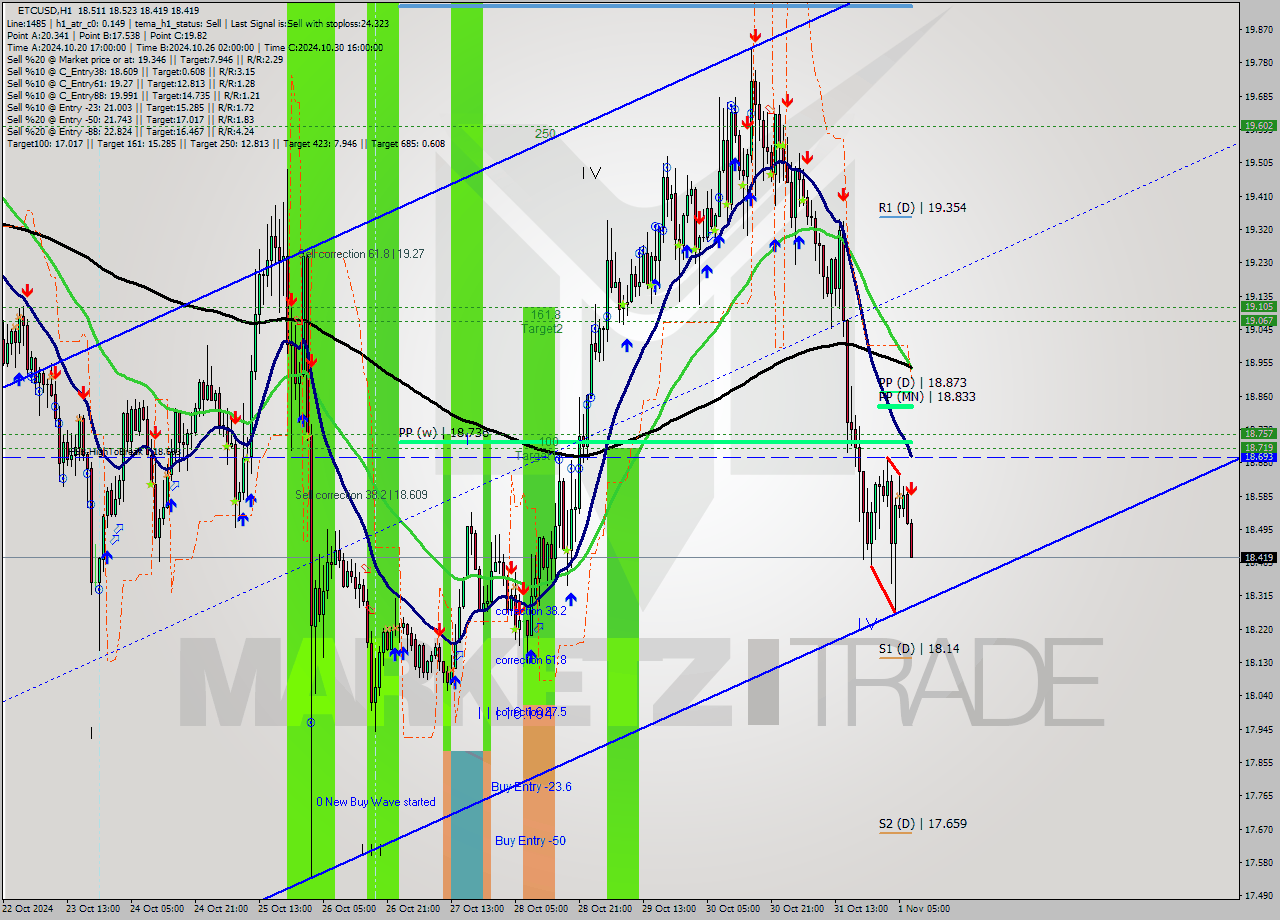Image resolution: width=1280 pixels, height=920 pixels.
Task: Click 'Sell %10 @ C_Entry61: 19.27' line
Action: pyautogui.click(x=133, y=84)
